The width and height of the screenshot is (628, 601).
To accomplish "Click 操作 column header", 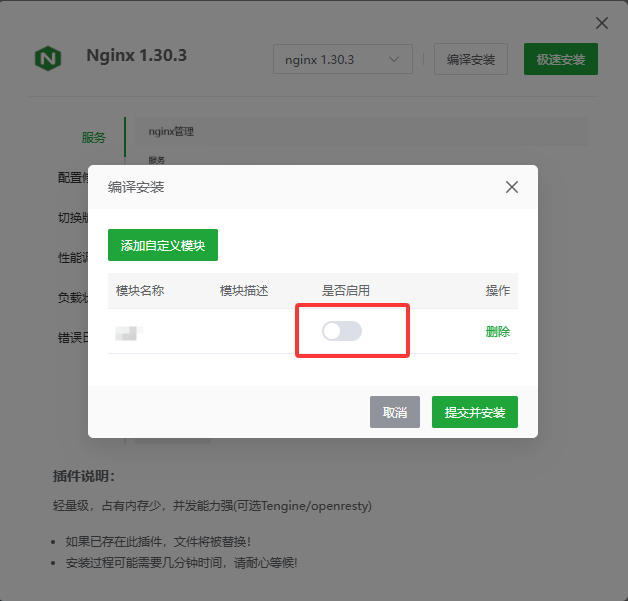I will 498,290.
